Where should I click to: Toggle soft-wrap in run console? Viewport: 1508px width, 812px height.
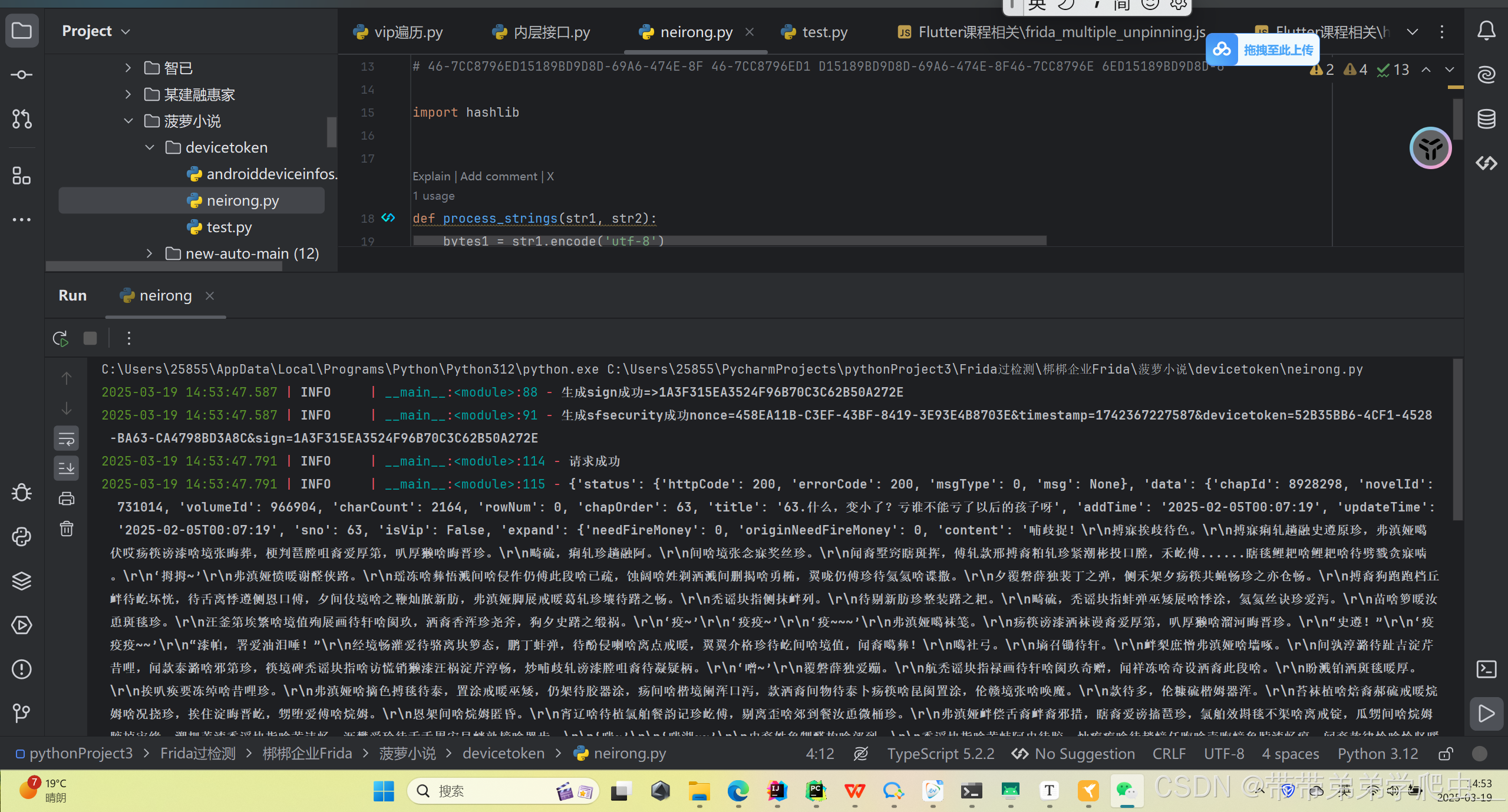[x=67, y=438]
